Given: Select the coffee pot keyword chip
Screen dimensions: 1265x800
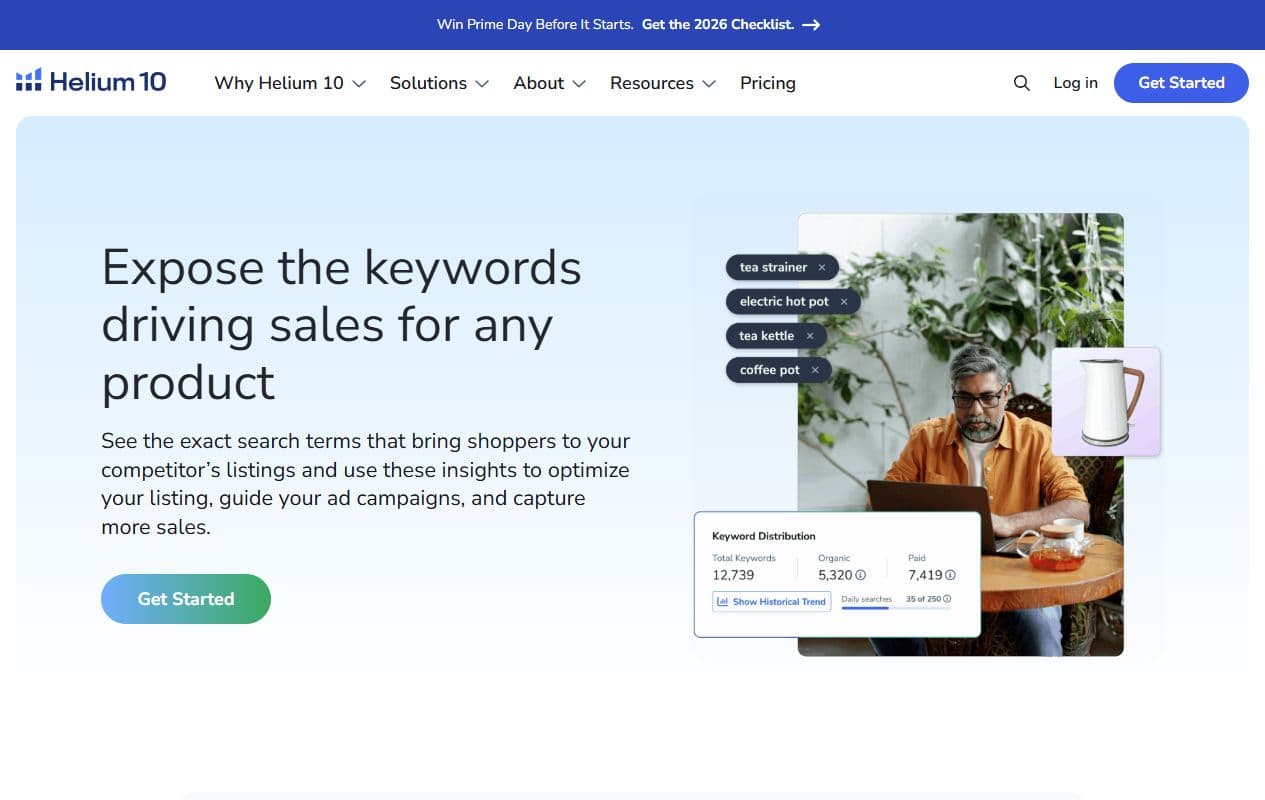Looking at the screenshot, I should (779, 370).
